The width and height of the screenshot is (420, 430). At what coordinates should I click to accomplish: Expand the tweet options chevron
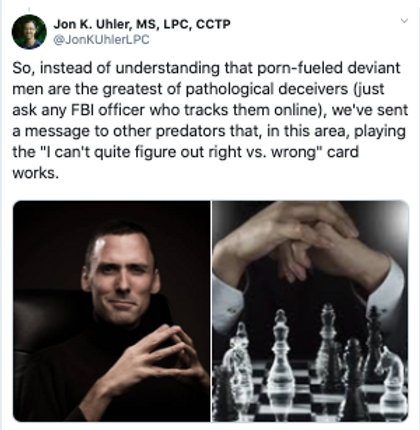click(404, 21)
